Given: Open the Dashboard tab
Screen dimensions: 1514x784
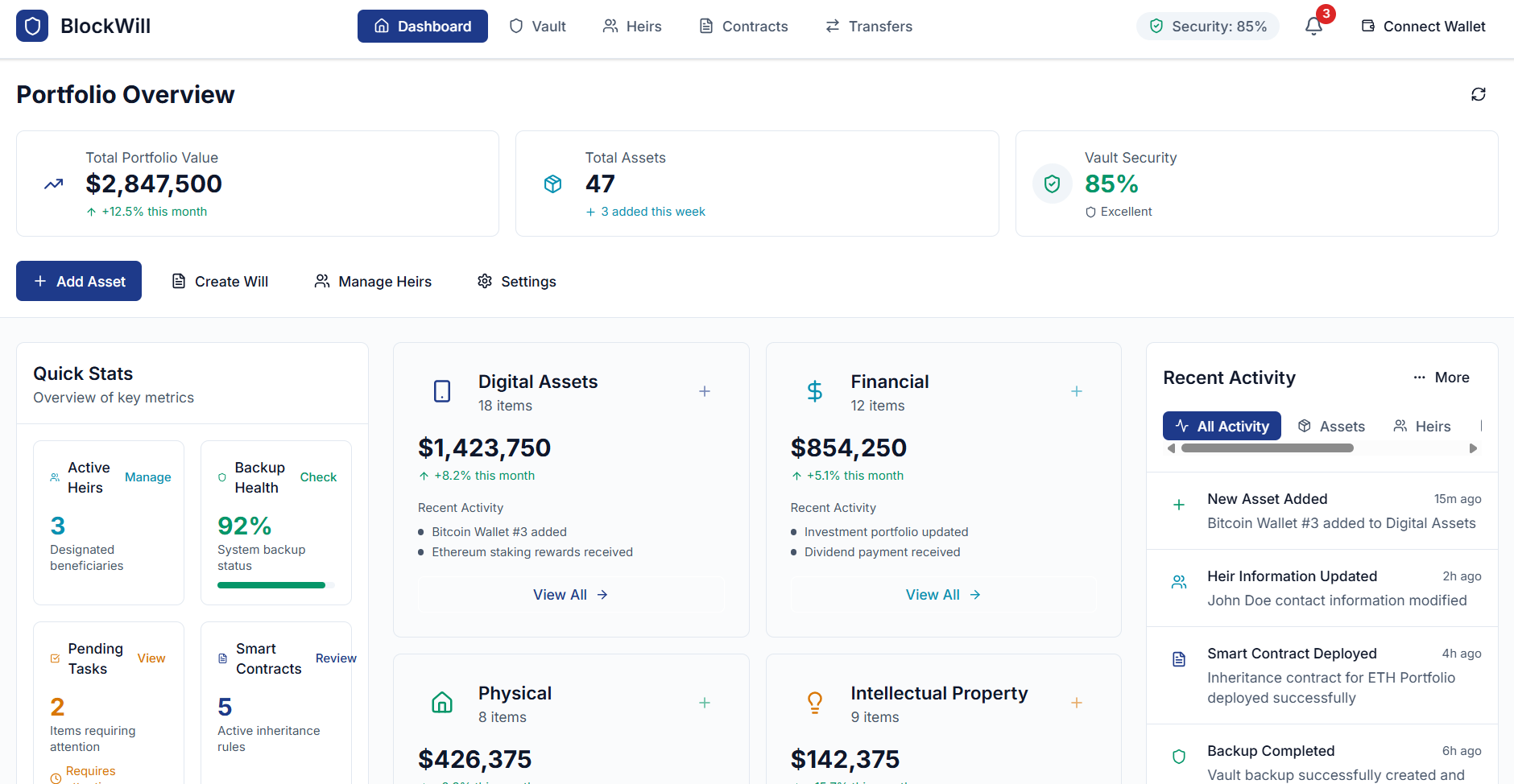Looking at the screenshot, I should (423, 27).
